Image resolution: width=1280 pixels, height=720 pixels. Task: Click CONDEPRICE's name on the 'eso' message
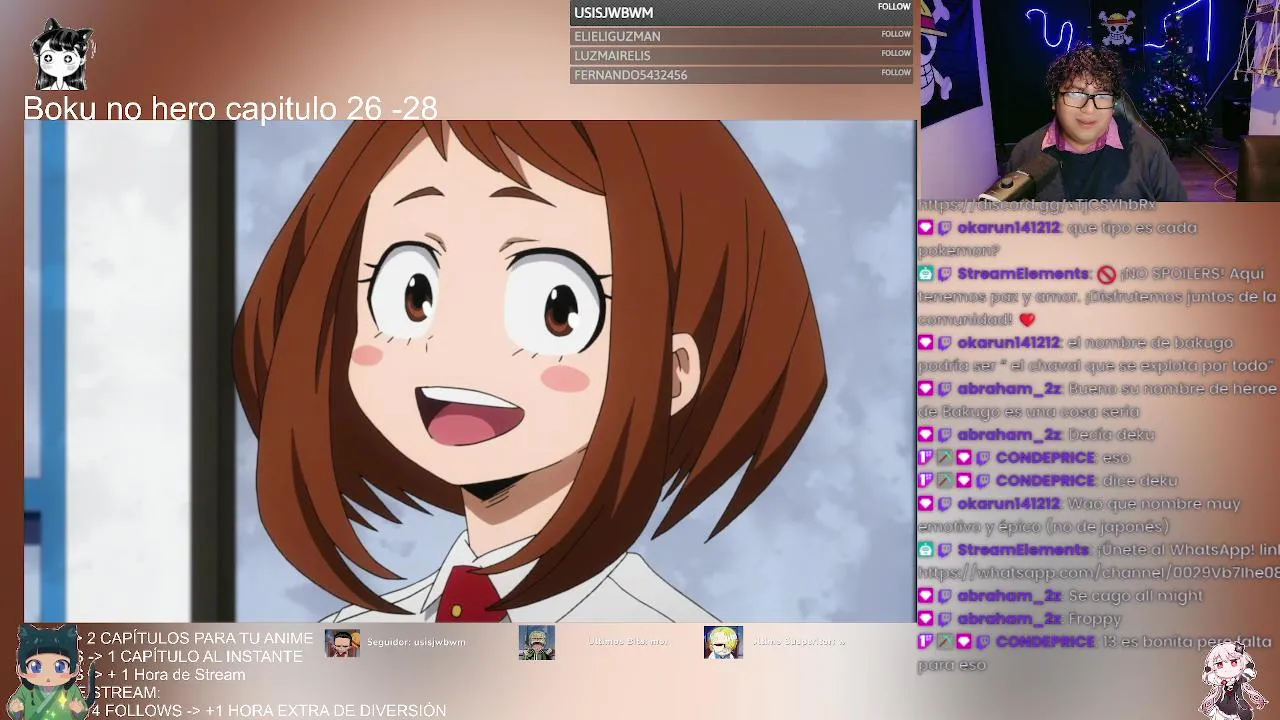(1044, 458)
